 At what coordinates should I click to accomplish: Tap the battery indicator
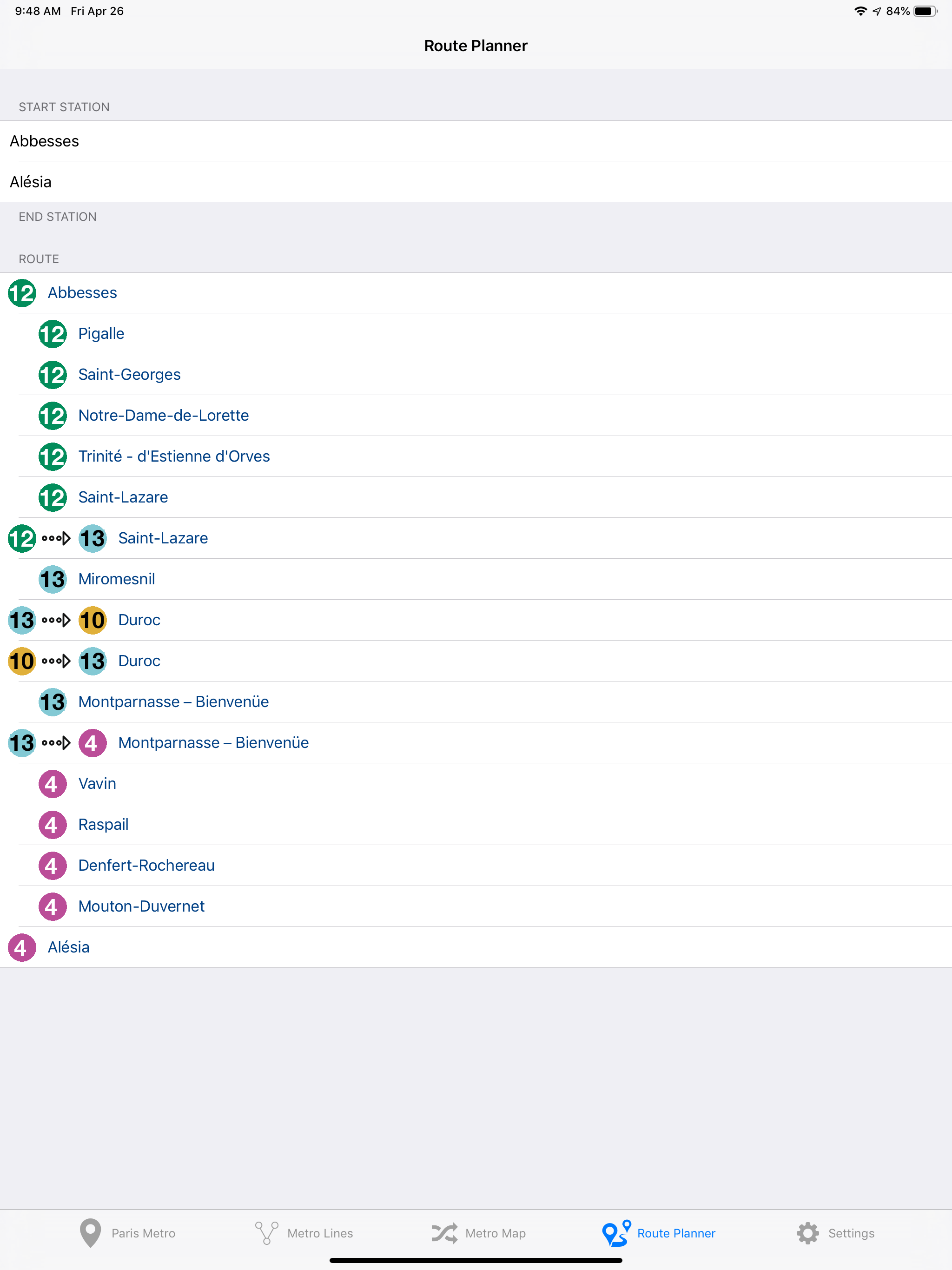926,11
